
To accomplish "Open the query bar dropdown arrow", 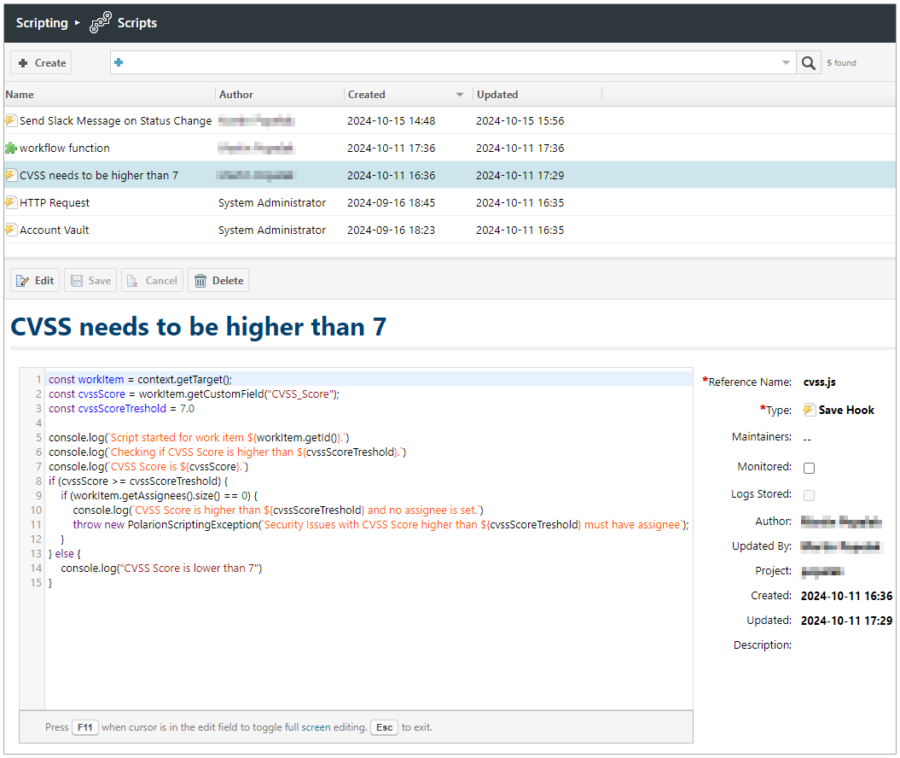I will [x=786, y=62].
